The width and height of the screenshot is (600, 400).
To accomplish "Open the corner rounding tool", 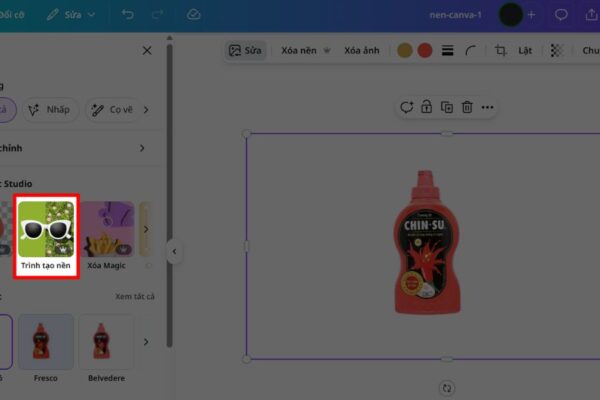I will [470, 50].
